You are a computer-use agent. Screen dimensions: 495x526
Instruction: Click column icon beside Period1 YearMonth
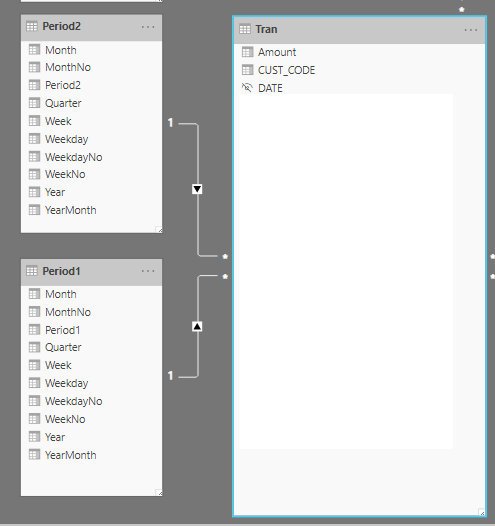[x=34, y=455]
